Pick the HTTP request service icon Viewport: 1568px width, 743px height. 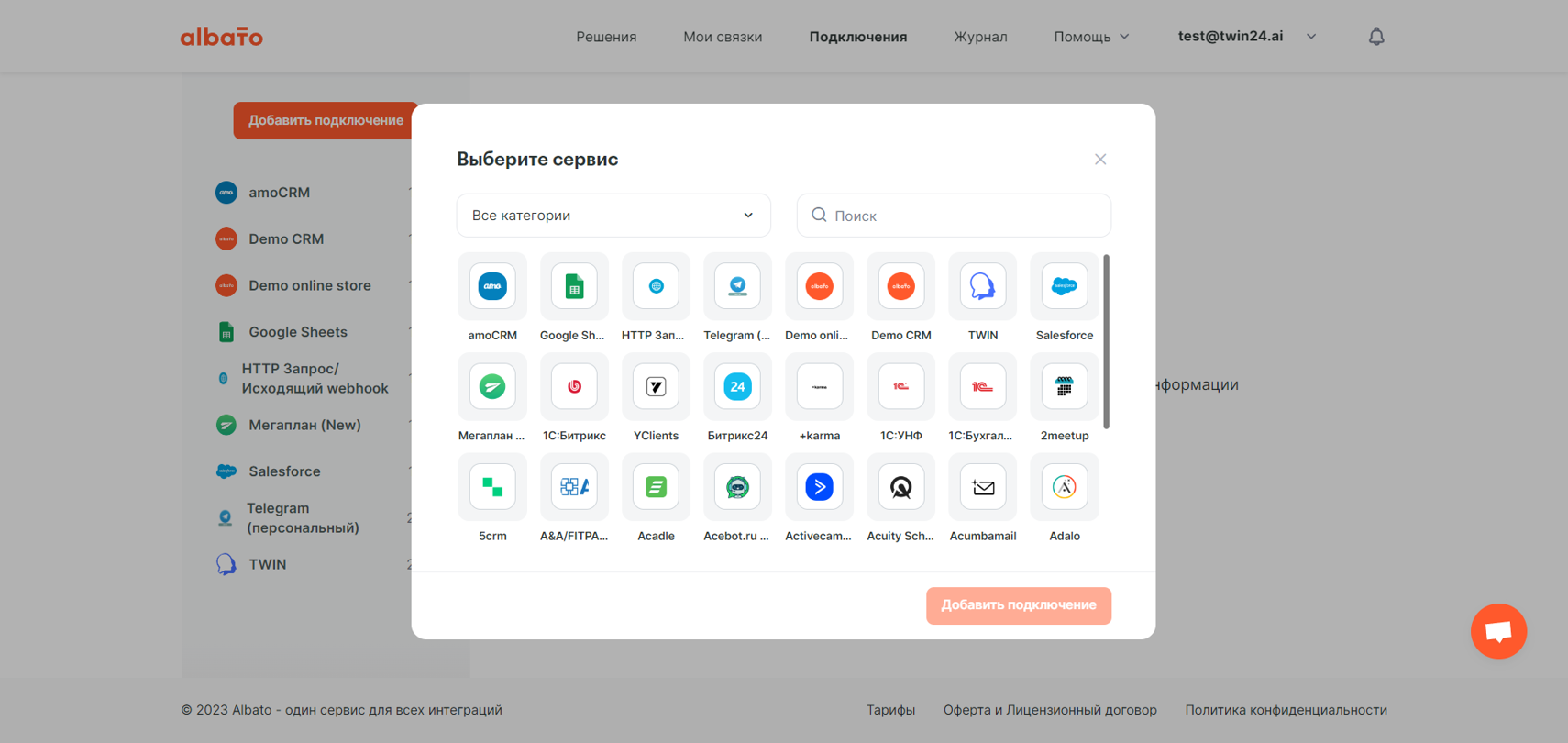(x=656, y=286)
